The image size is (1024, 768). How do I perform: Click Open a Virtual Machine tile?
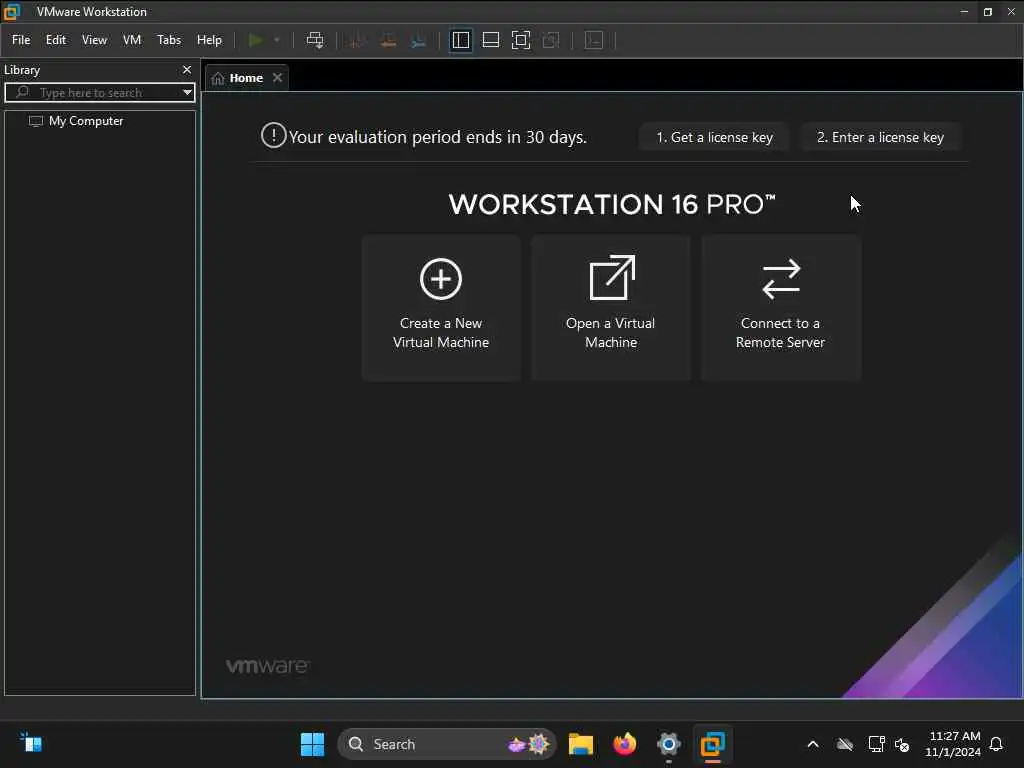[611, 307]
